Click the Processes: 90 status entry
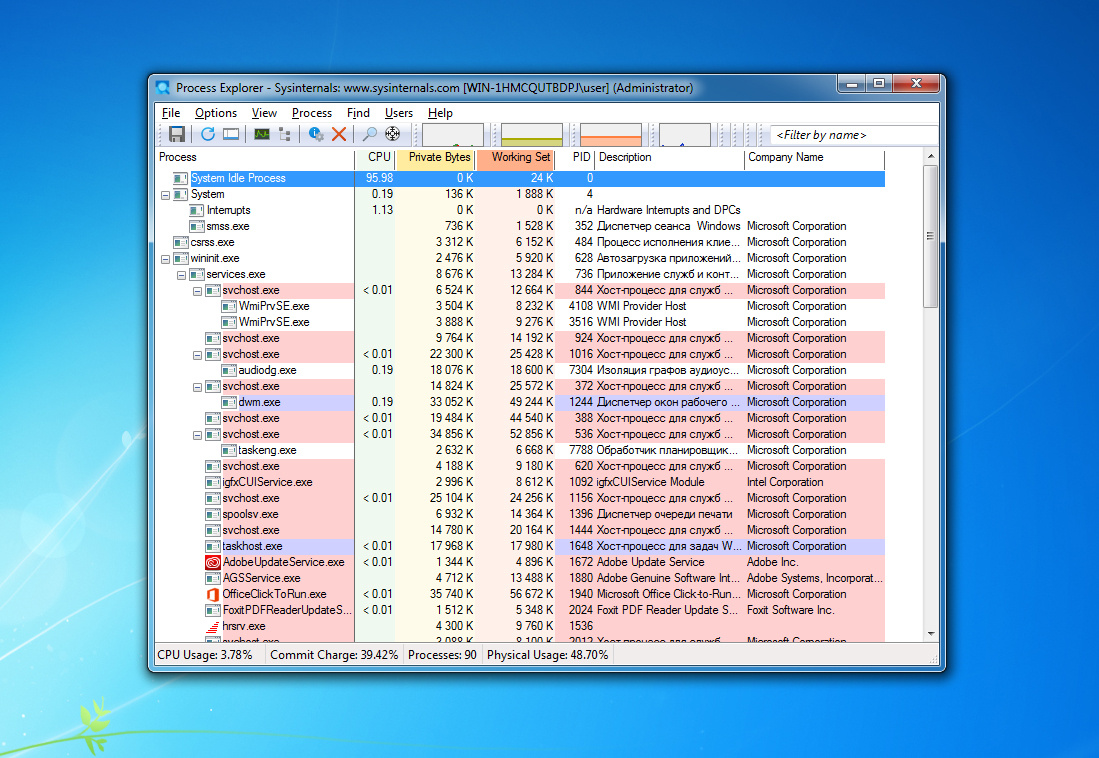The height and width of the screenshot is (758, 1099). (442, 655)
